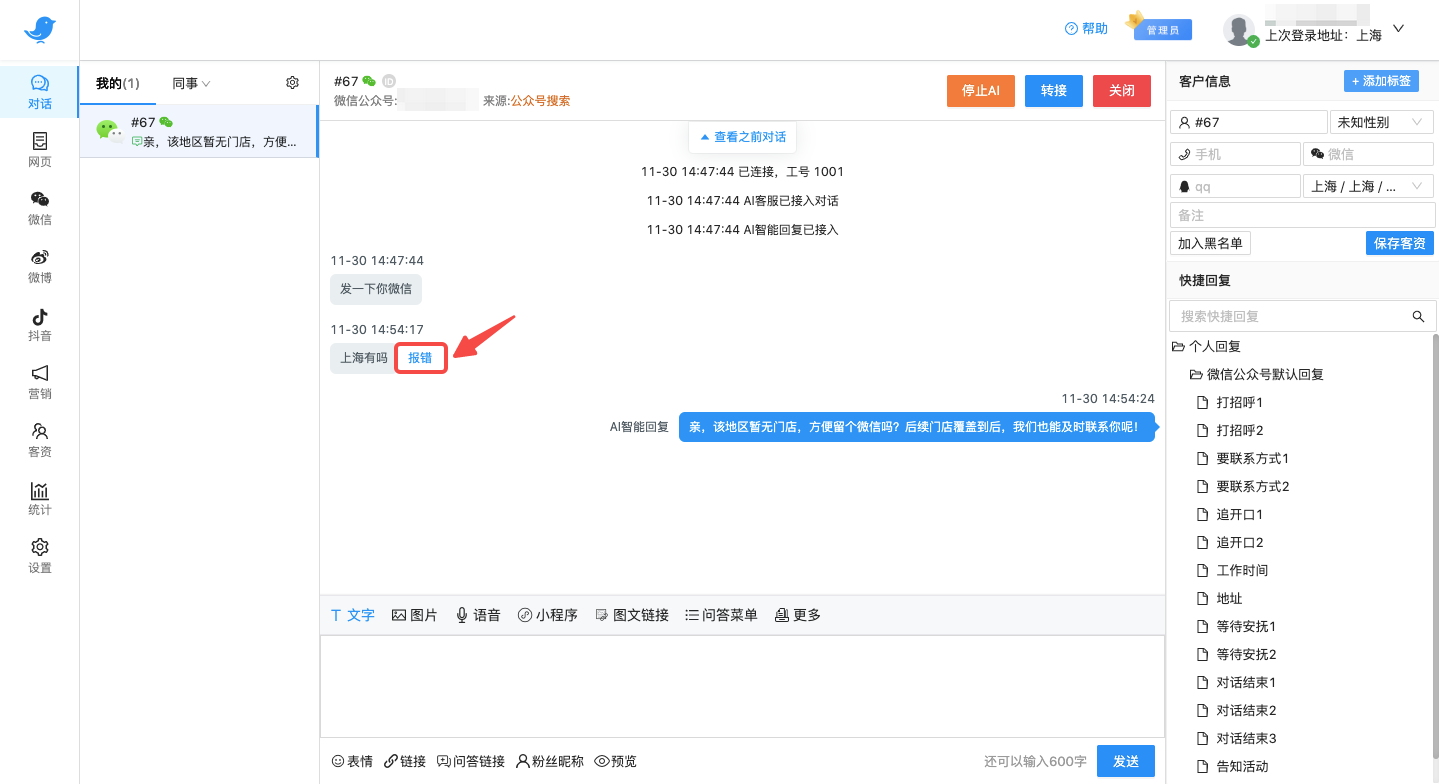The width and height of the screenshot is (1439, 784).
Task: Expand the 同事 colleagues dropdown tab
Action: click(191, 84)
